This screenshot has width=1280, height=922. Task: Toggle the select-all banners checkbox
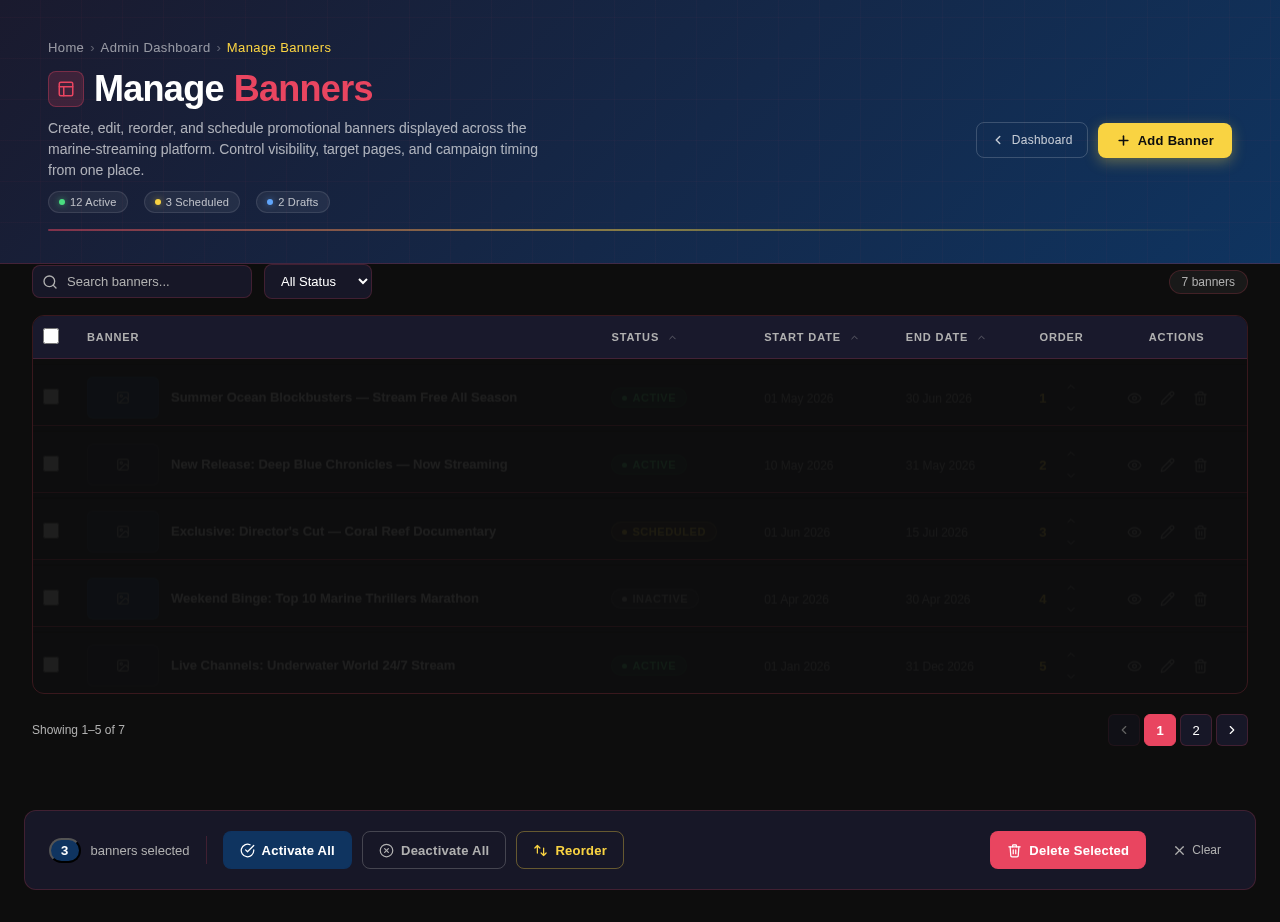coord(51,336)
